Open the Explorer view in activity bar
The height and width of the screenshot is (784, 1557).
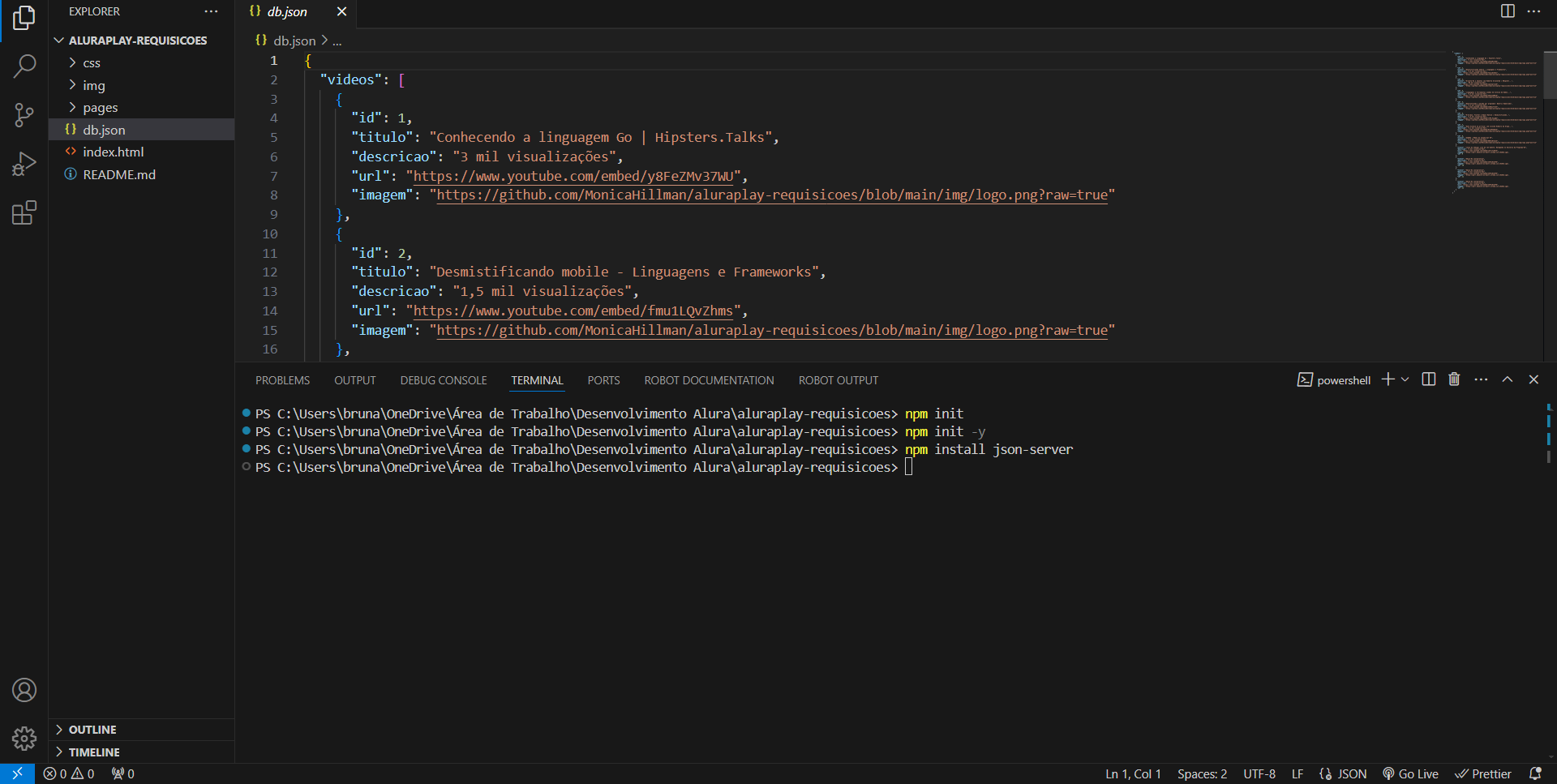click(x=24, y=18)
